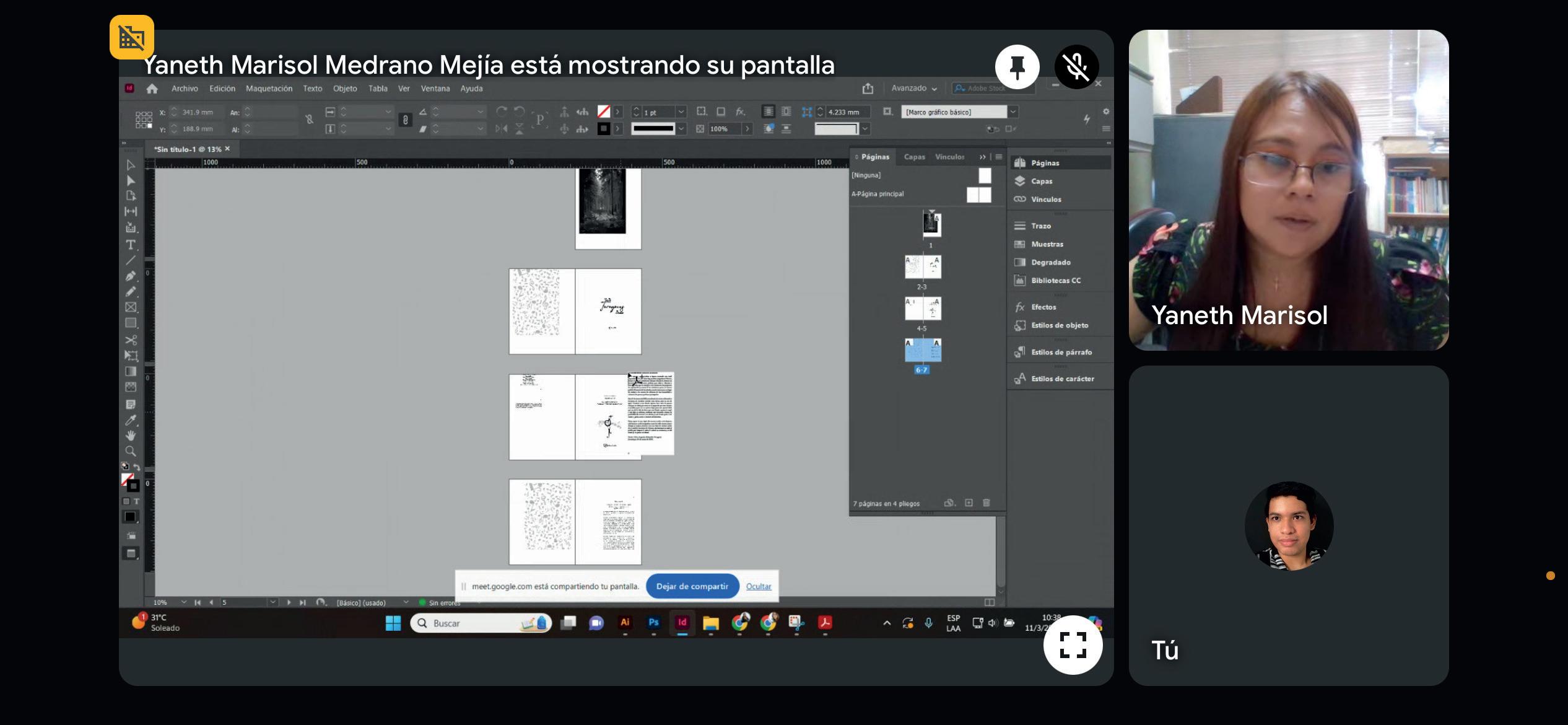Select the Eyedropper tool
Image resolution: width=1568 pixels, height=725 pixels.
pyautogui.click(x=131, y=420)
